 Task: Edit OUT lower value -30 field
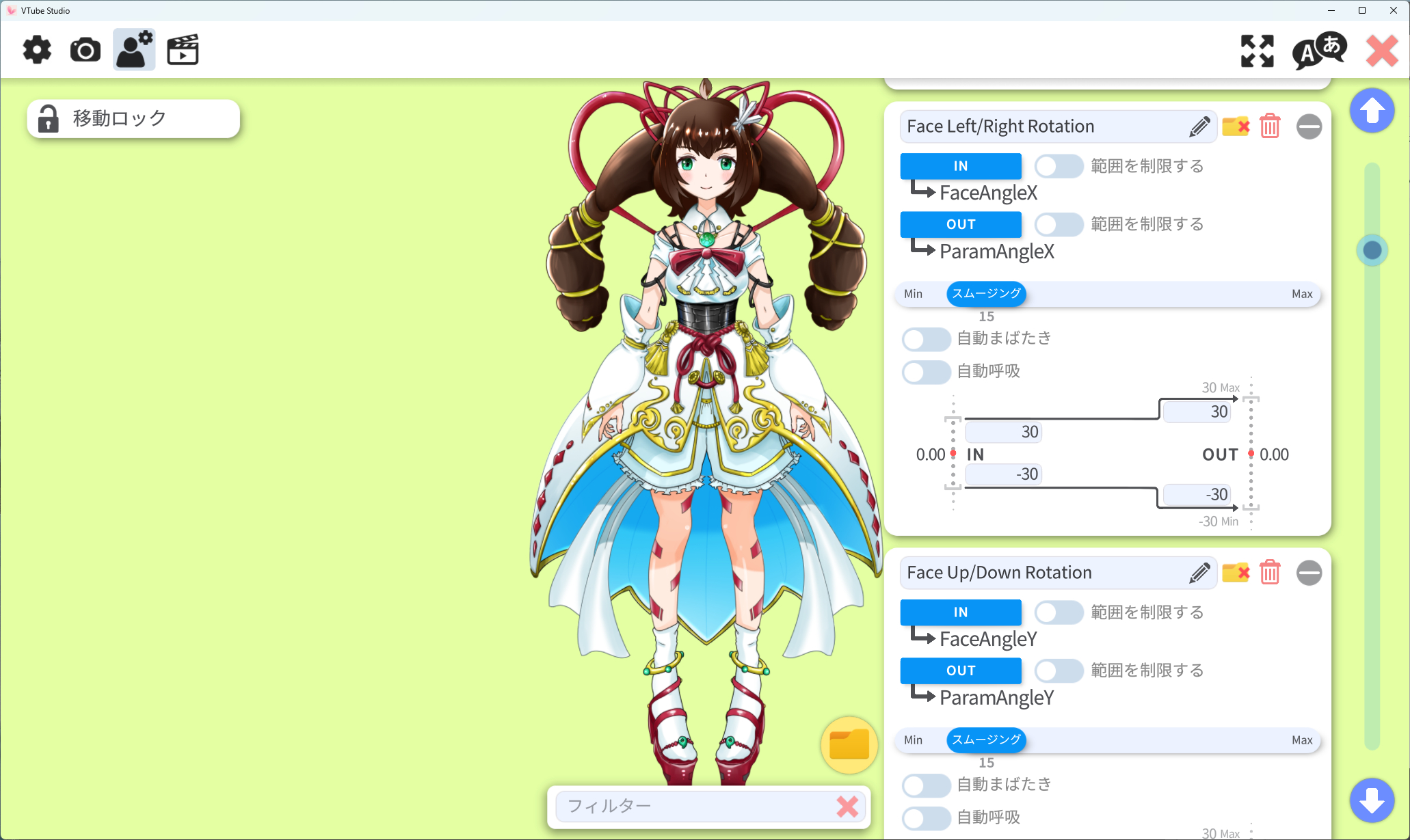(1196, 495)
